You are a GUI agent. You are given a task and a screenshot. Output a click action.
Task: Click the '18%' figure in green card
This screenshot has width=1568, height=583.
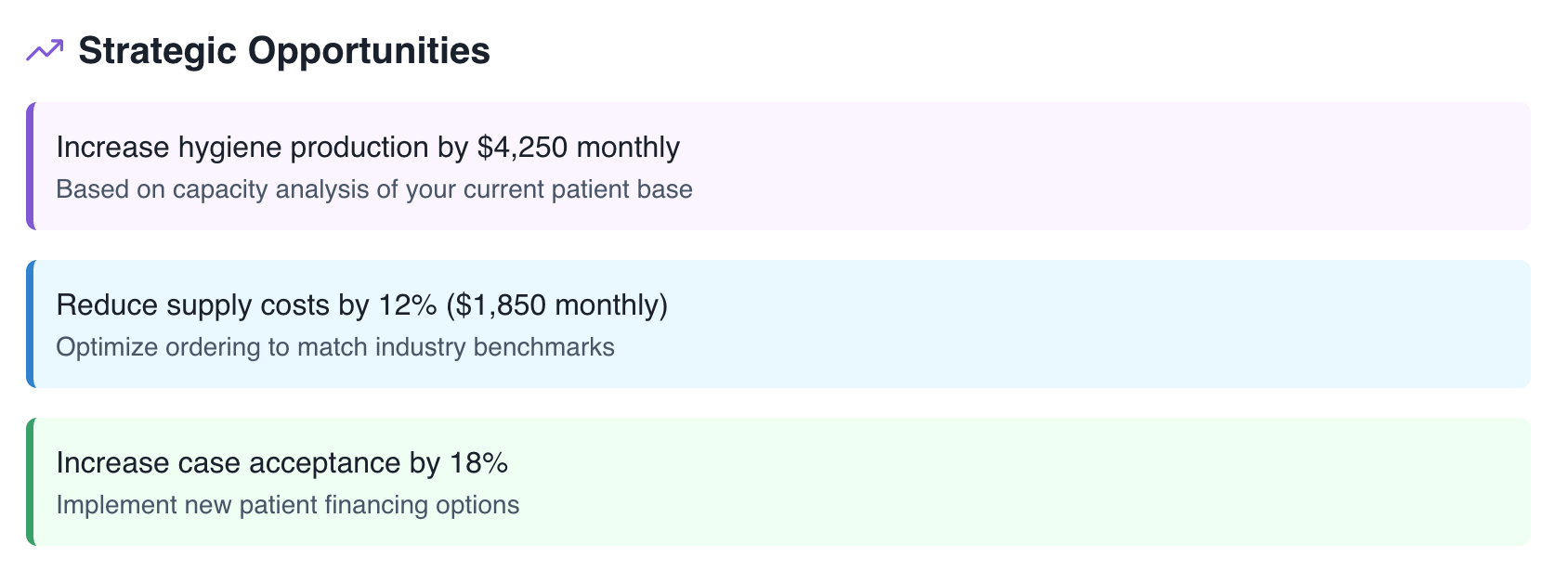(x=479, y=463)
